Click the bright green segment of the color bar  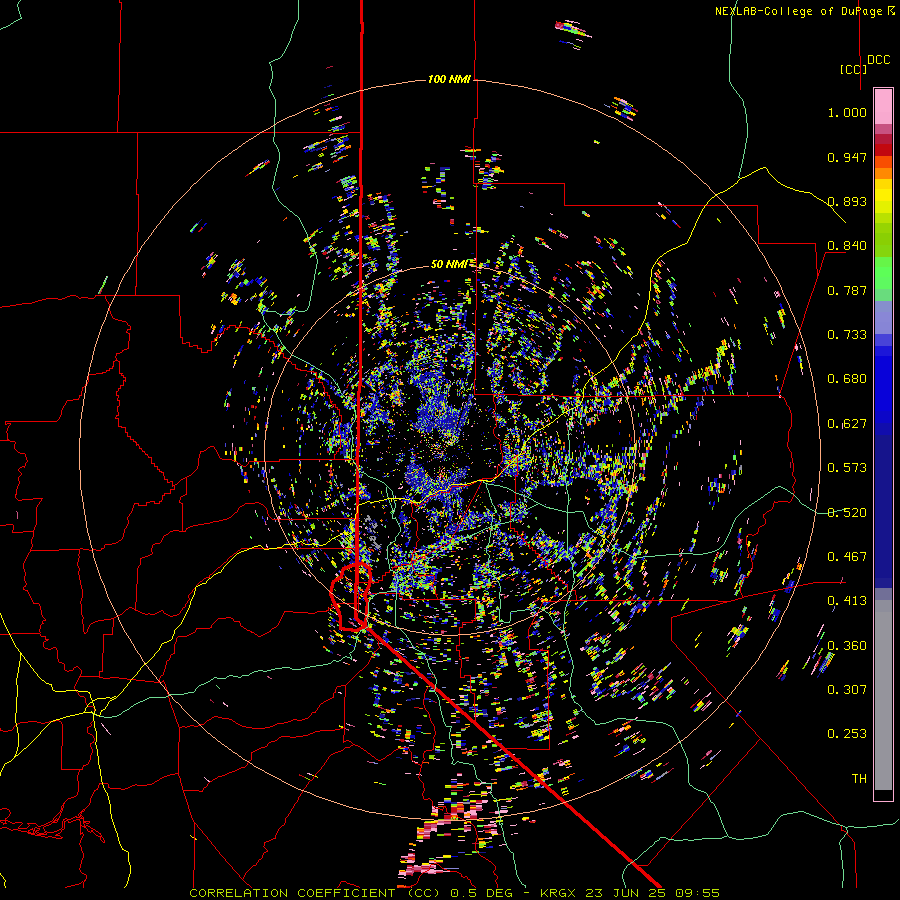883,272
